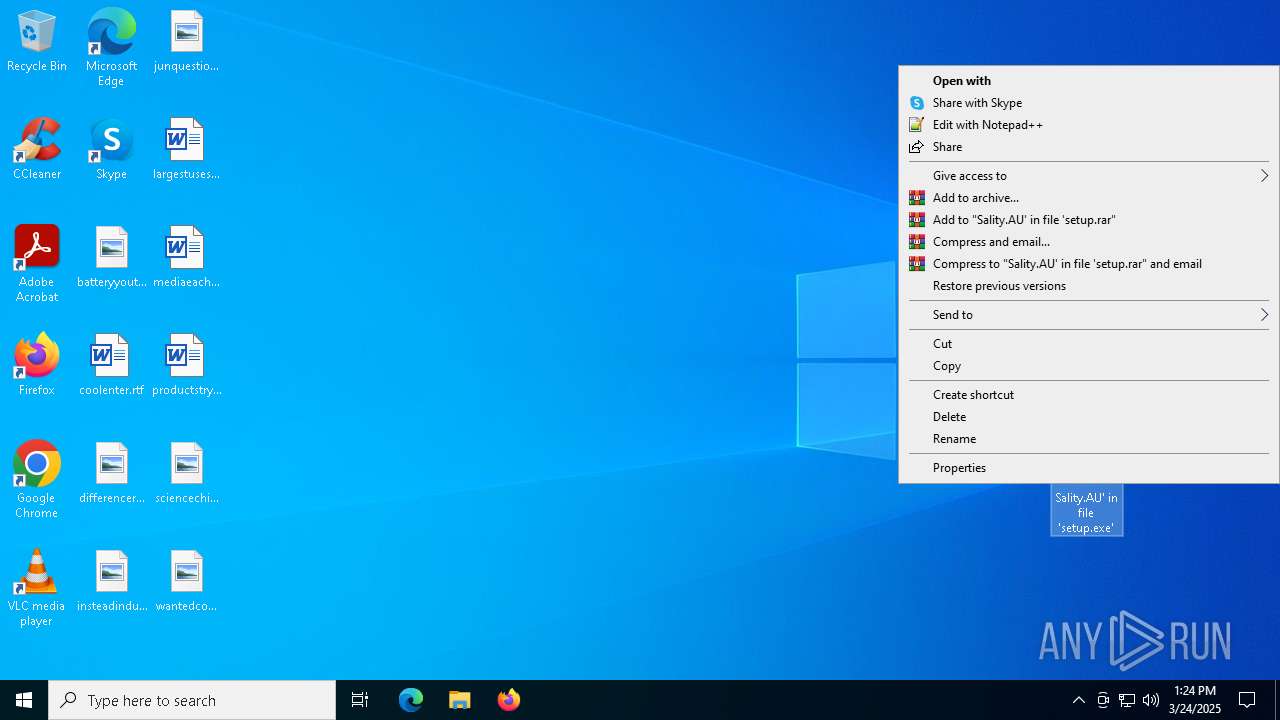The image size is (1280, 720).
Task: Choose Open with in context menu
Action: coord(1089,81)
